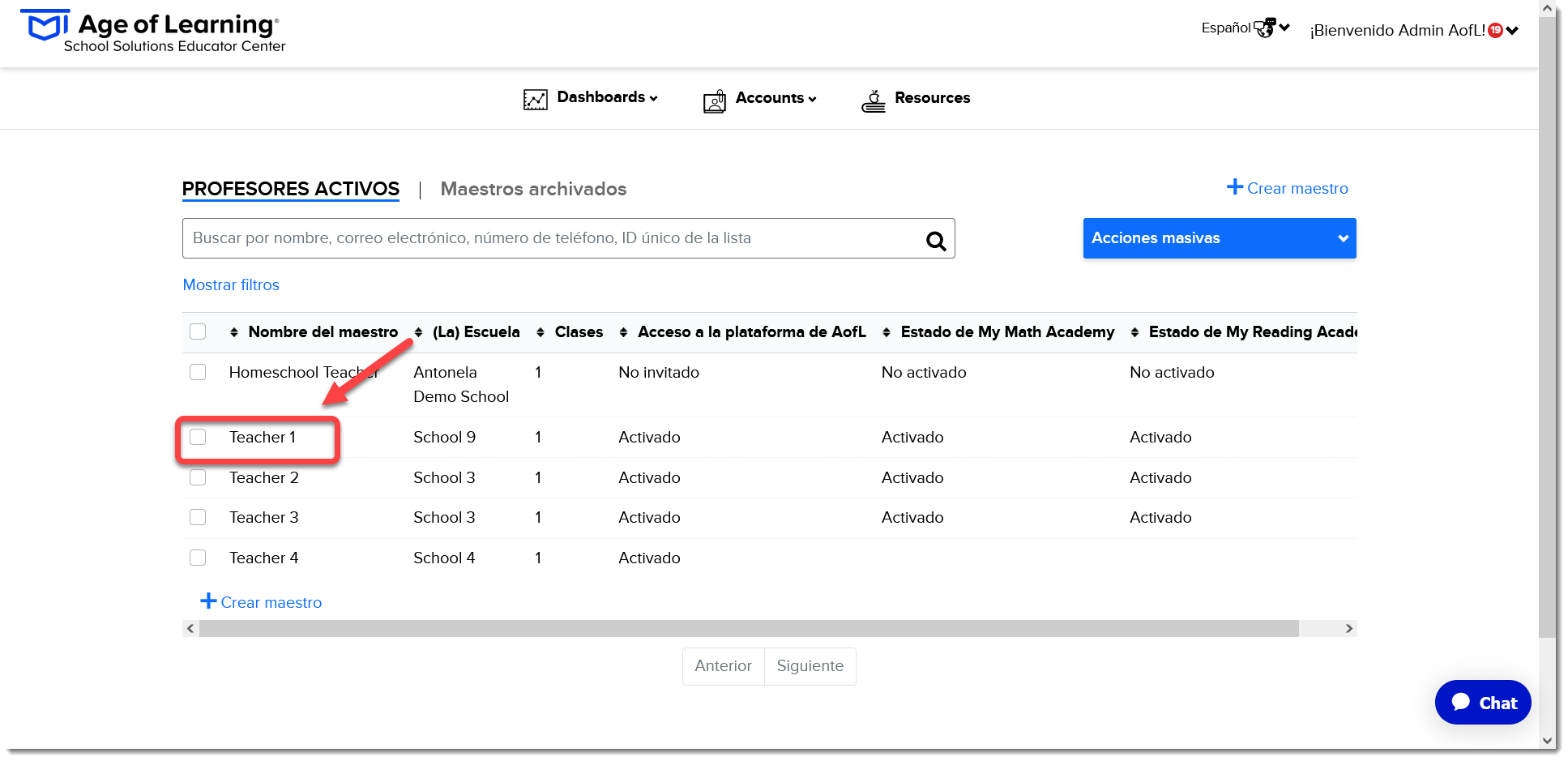
Task: Open the Accounts menu
Action: [760, 99]
